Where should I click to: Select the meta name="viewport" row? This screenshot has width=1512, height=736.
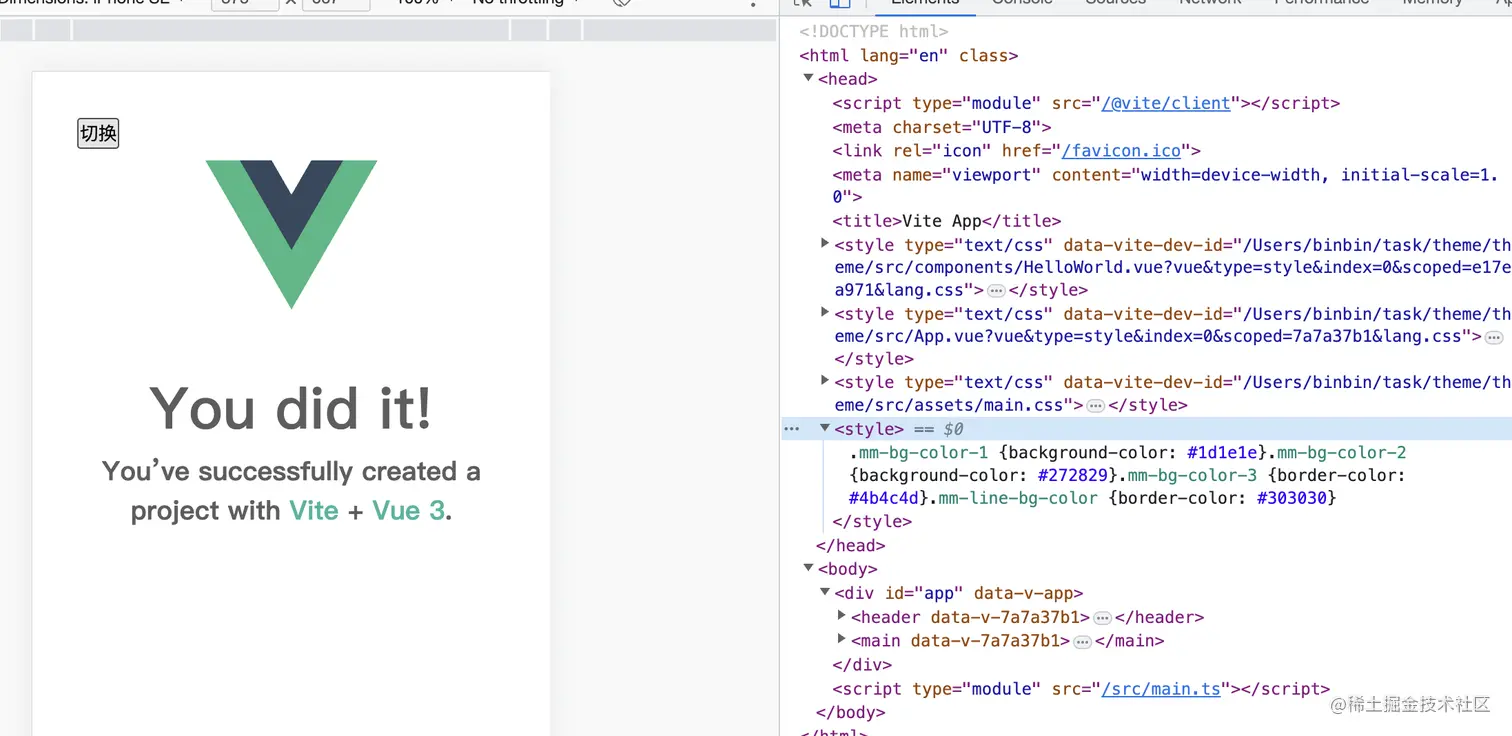[1165, 186]
